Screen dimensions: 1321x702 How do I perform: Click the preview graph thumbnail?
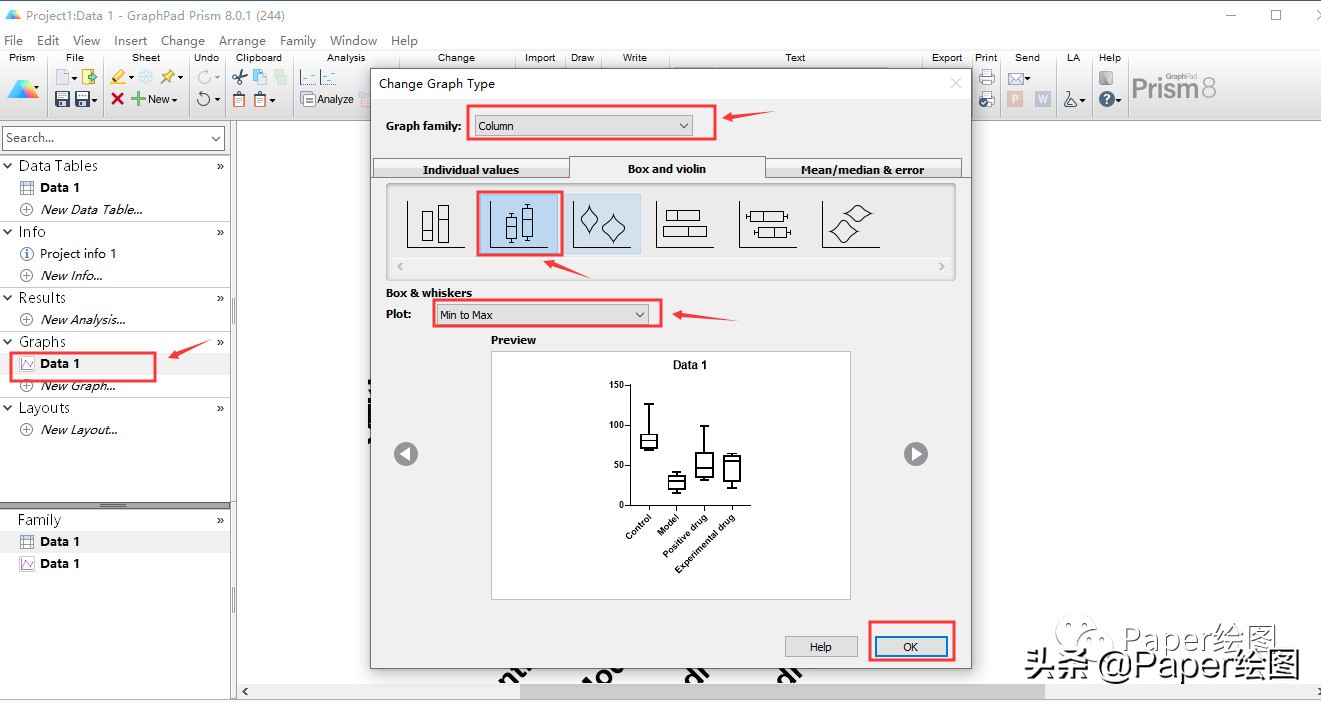tap(671, 475)
